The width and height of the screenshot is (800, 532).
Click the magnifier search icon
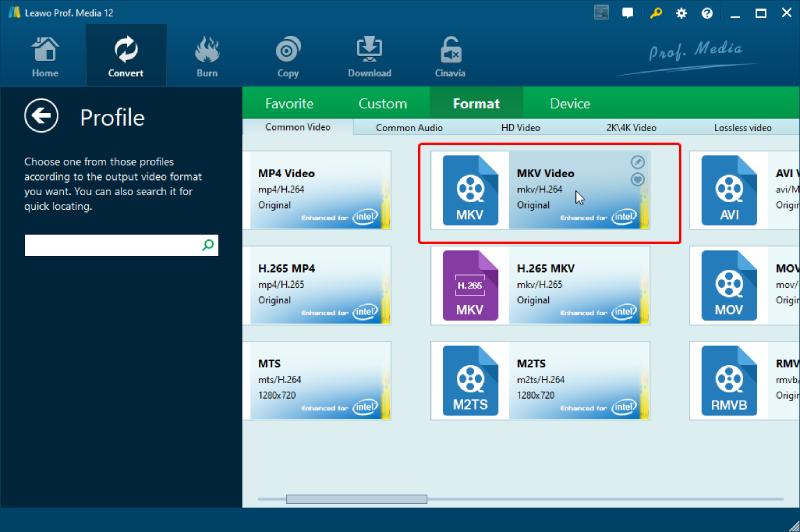tap(208, 245)
